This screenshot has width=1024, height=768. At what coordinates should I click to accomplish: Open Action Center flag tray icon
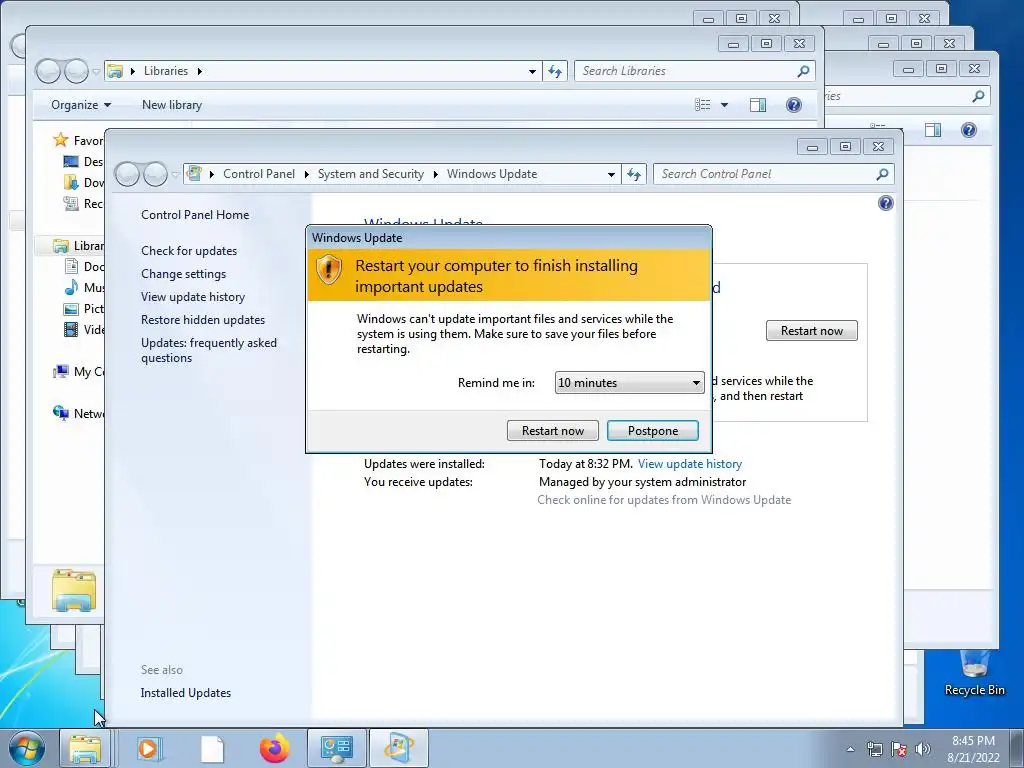click(899, 749)
